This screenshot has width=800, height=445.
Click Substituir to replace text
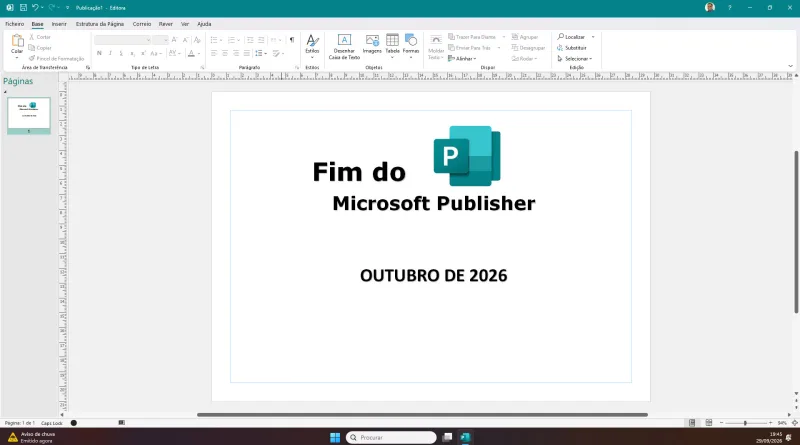pyautogui.click(x=571, y=48)
